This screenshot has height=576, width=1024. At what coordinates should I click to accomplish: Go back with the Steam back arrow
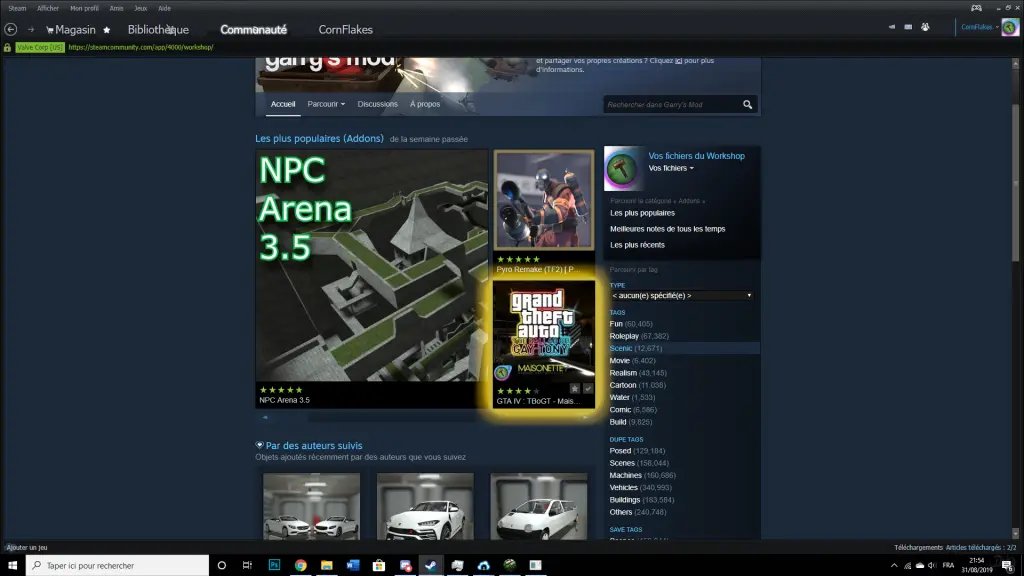point(10,29)
